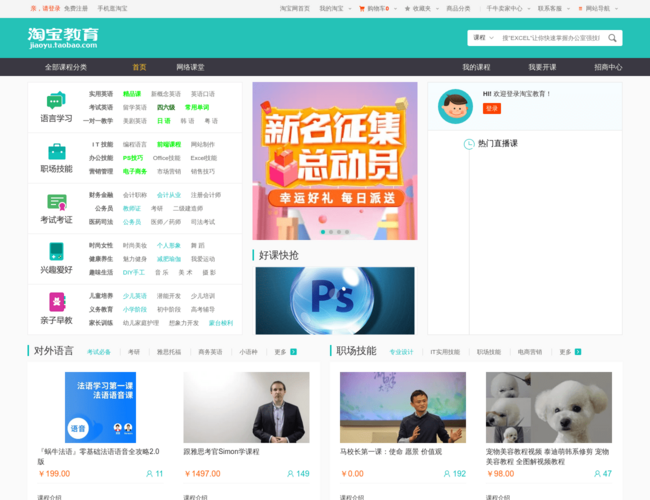Screen dimensions: 650x500
Task: Click the 「蜗牛法语」零基础法语语音全攻略 title
Action: pyautogui.click(x=99, y=456)
